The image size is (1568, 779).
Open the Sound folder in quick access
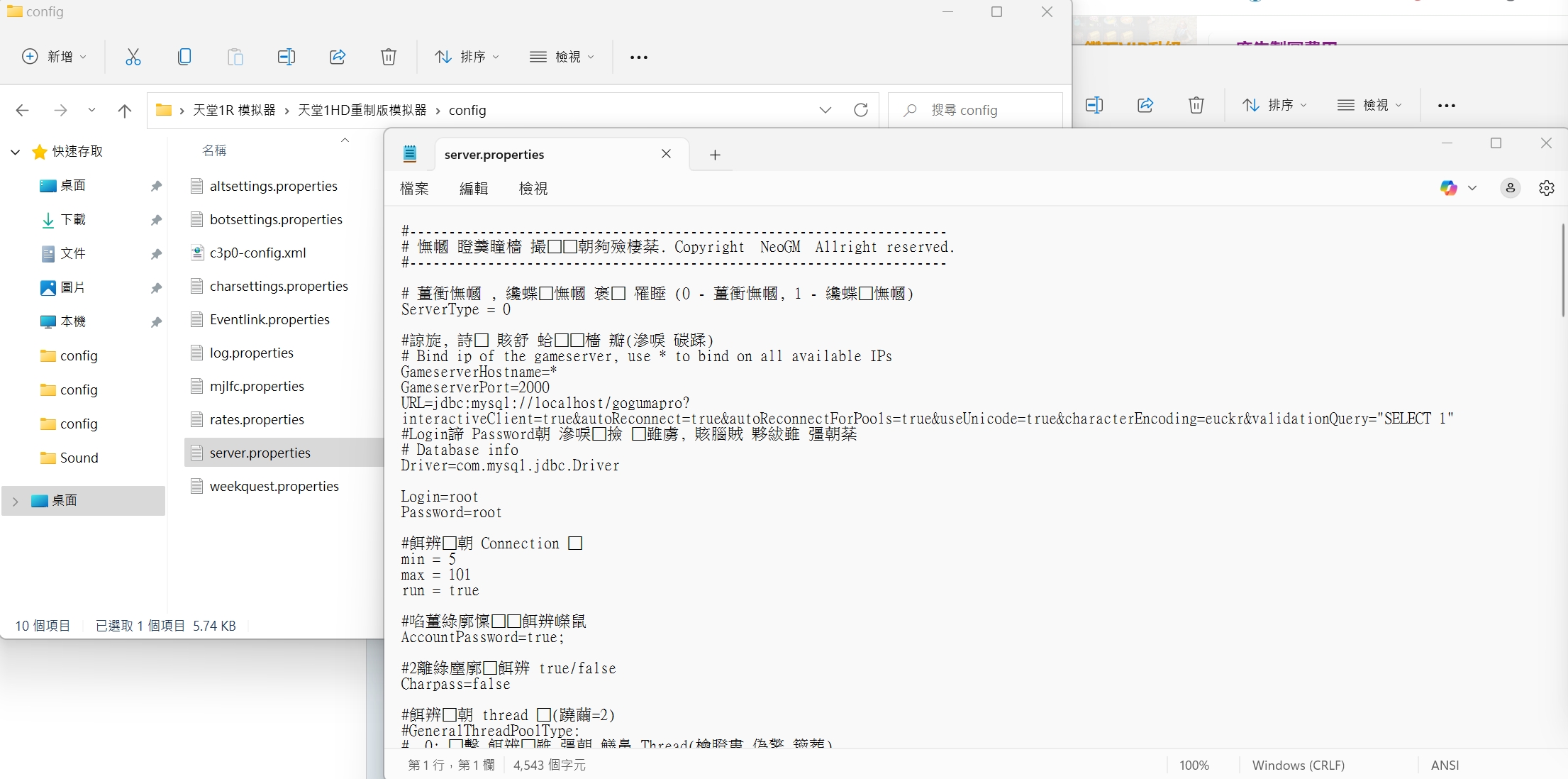[79, 458]
